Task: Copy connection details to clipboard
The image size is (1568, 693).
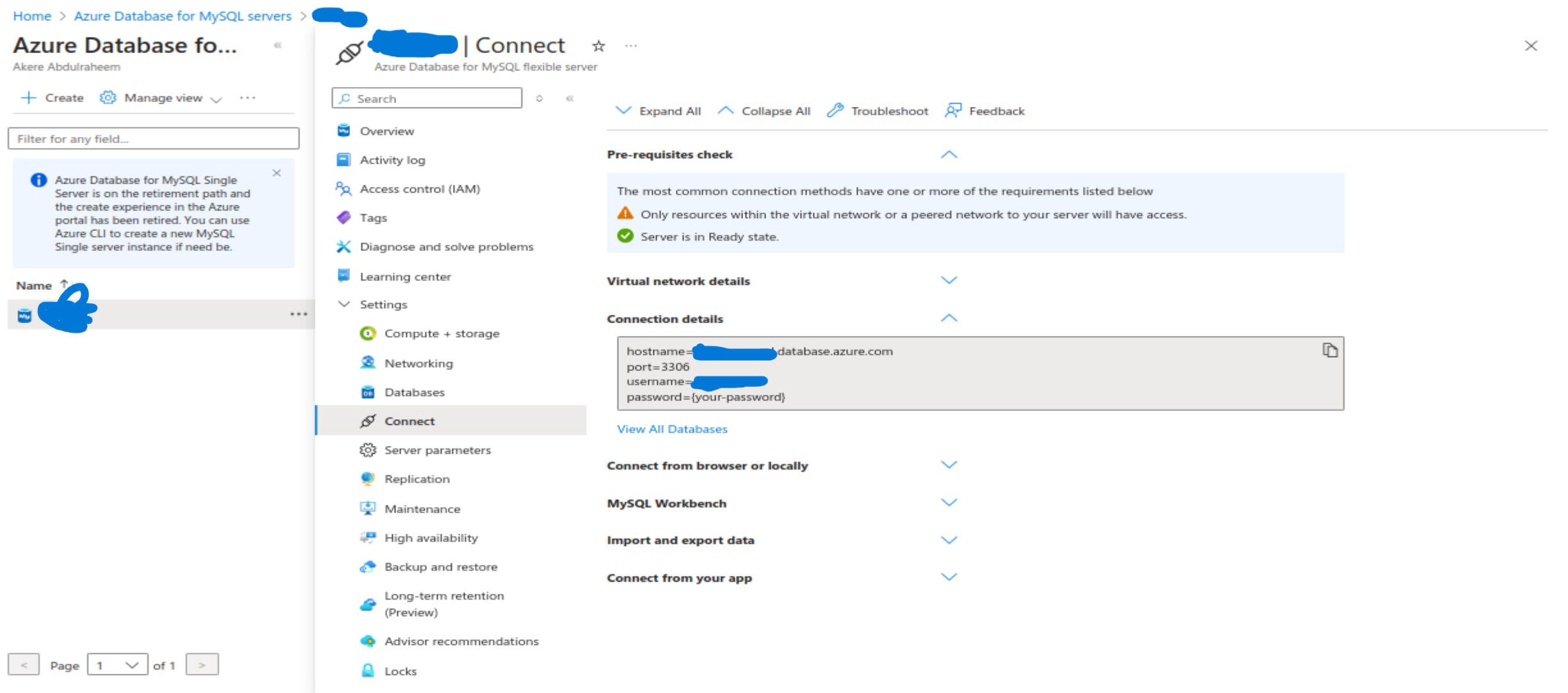Action: tap(1330, 351)
